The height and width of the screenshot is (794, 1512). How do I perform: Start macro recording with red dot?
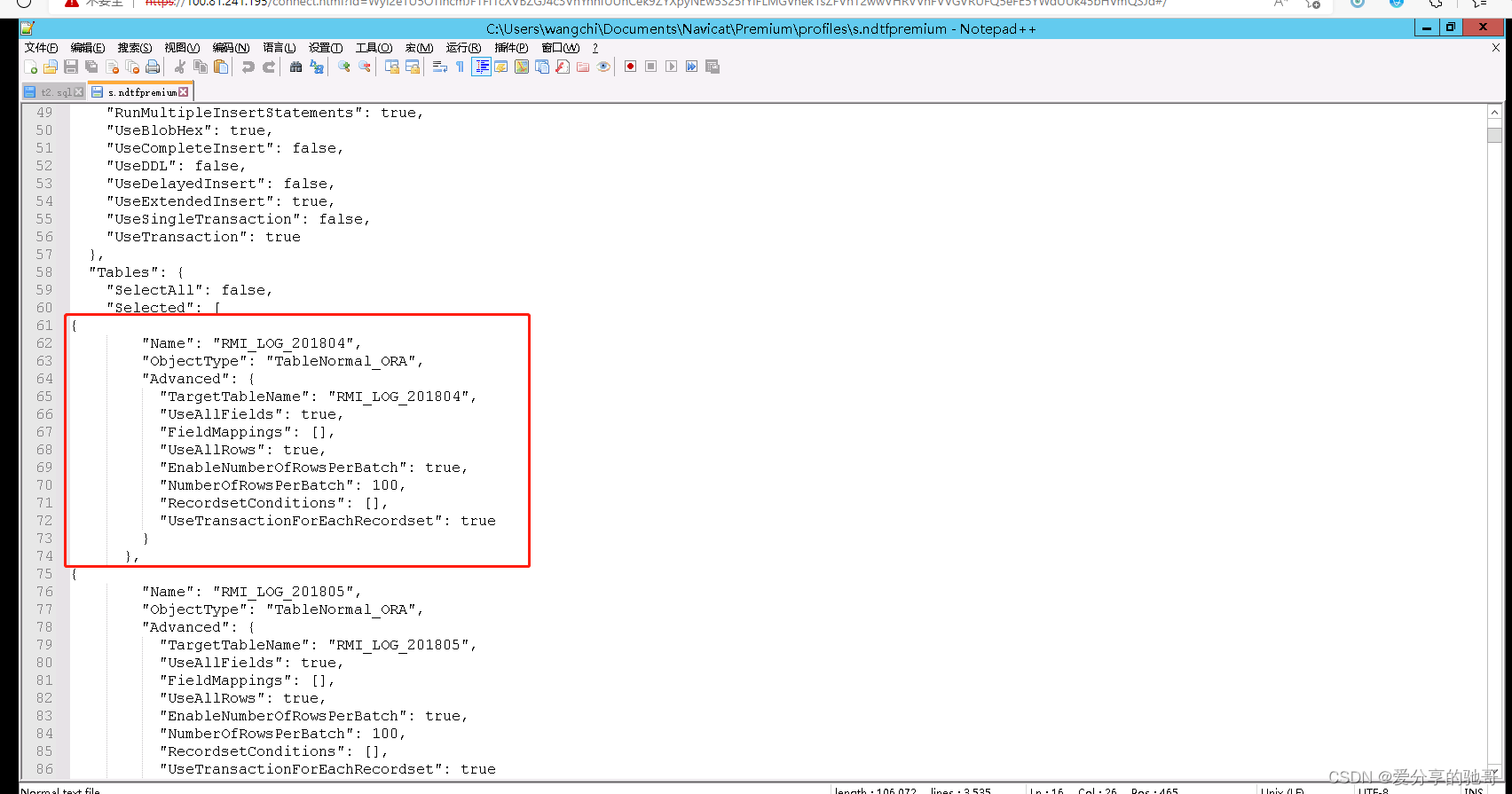coord(631,67)
